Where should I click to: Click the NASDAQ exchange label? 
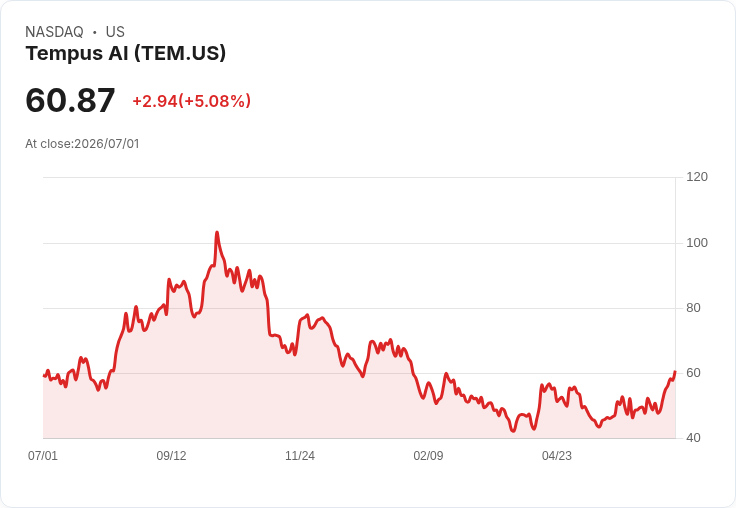click(x=54, y=32)
